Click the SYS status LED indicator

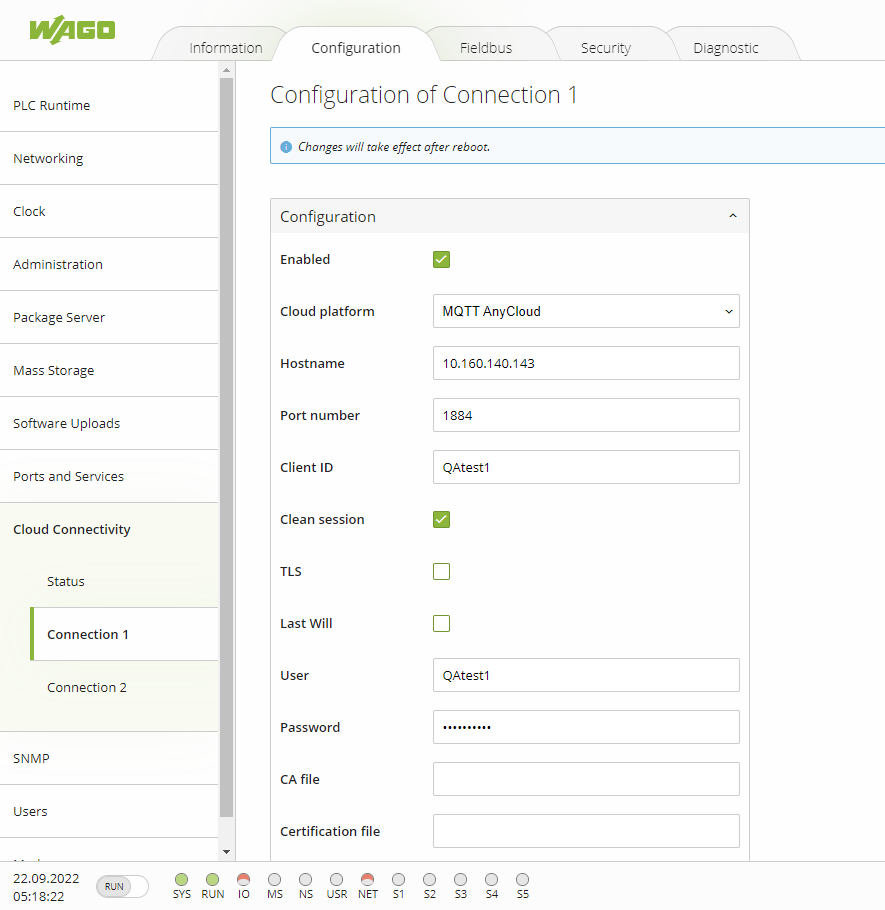181,879
